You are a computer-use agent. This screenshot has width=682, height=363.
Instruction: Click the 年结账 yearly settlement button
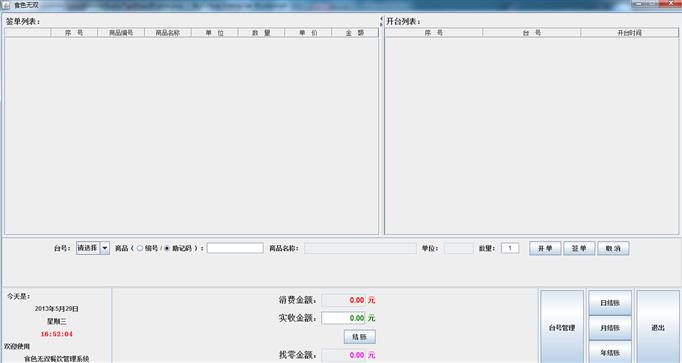(x=610, y=353)
